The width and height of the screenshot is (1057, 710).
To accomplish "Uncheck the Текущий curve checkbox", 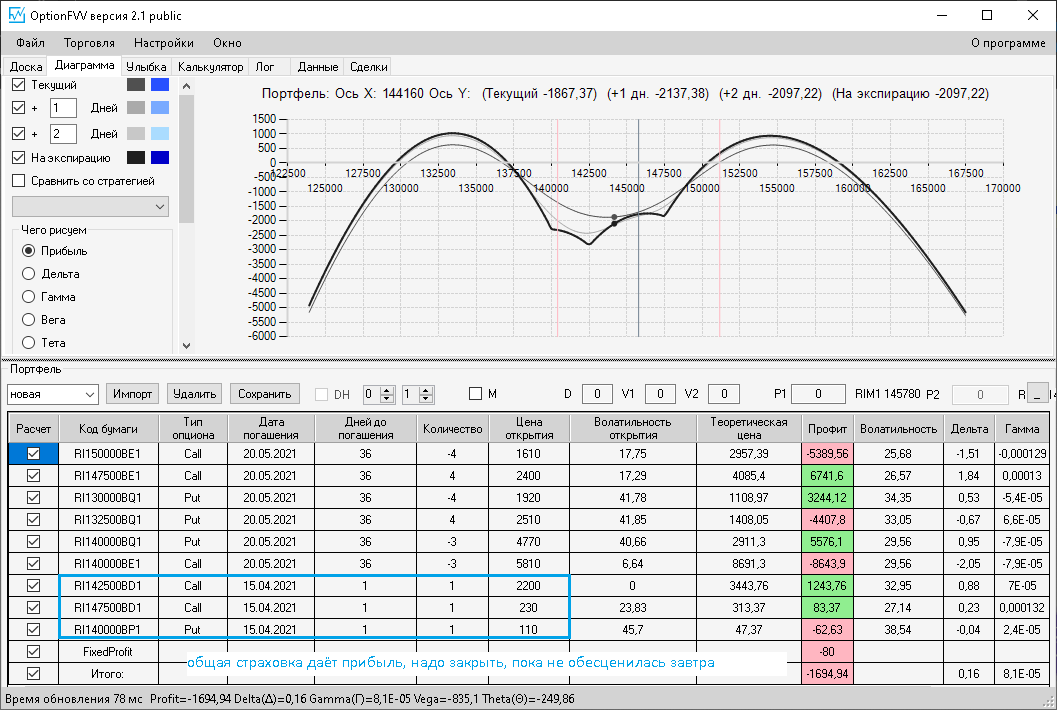I will pos(18,85).
